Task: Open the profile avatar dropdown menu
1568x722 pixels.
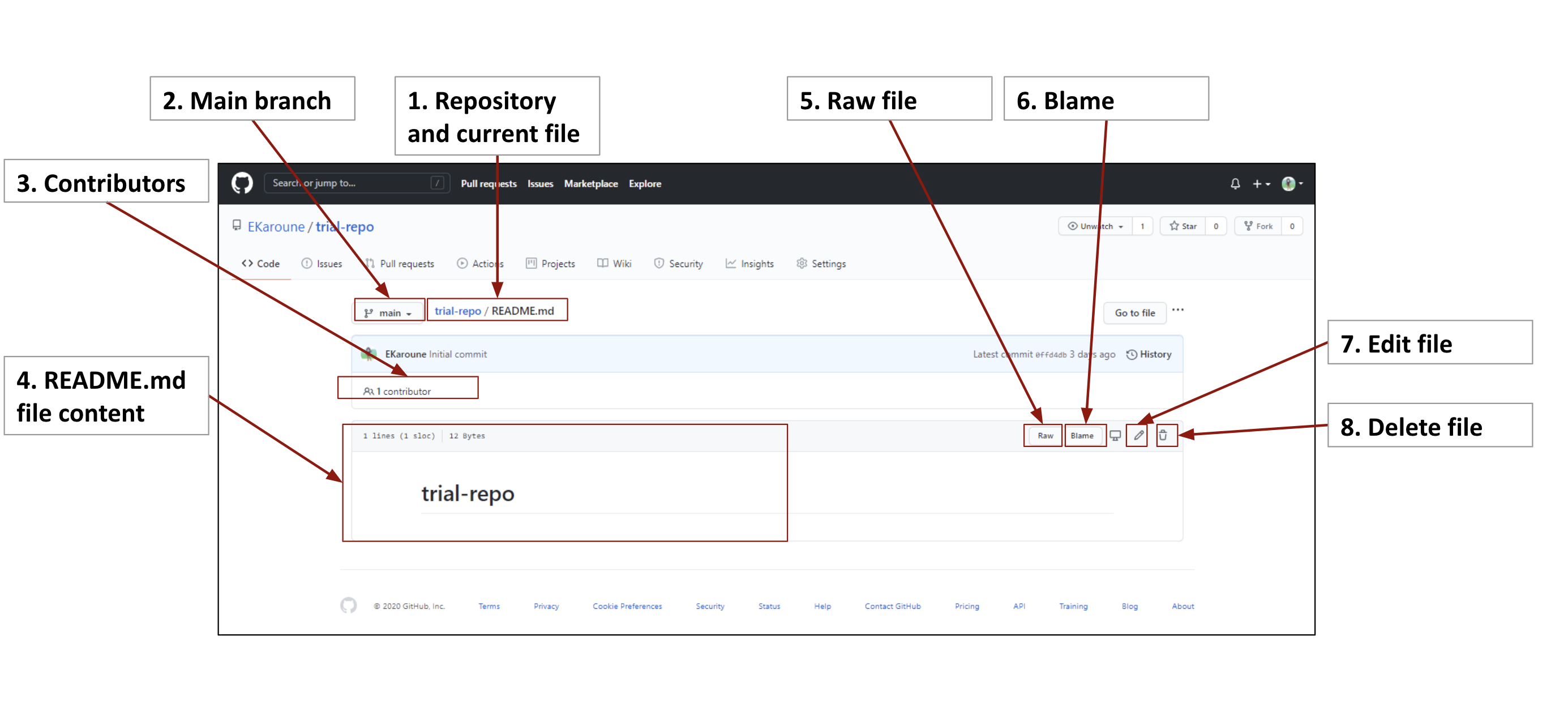Action: (x=1291, y=183)
